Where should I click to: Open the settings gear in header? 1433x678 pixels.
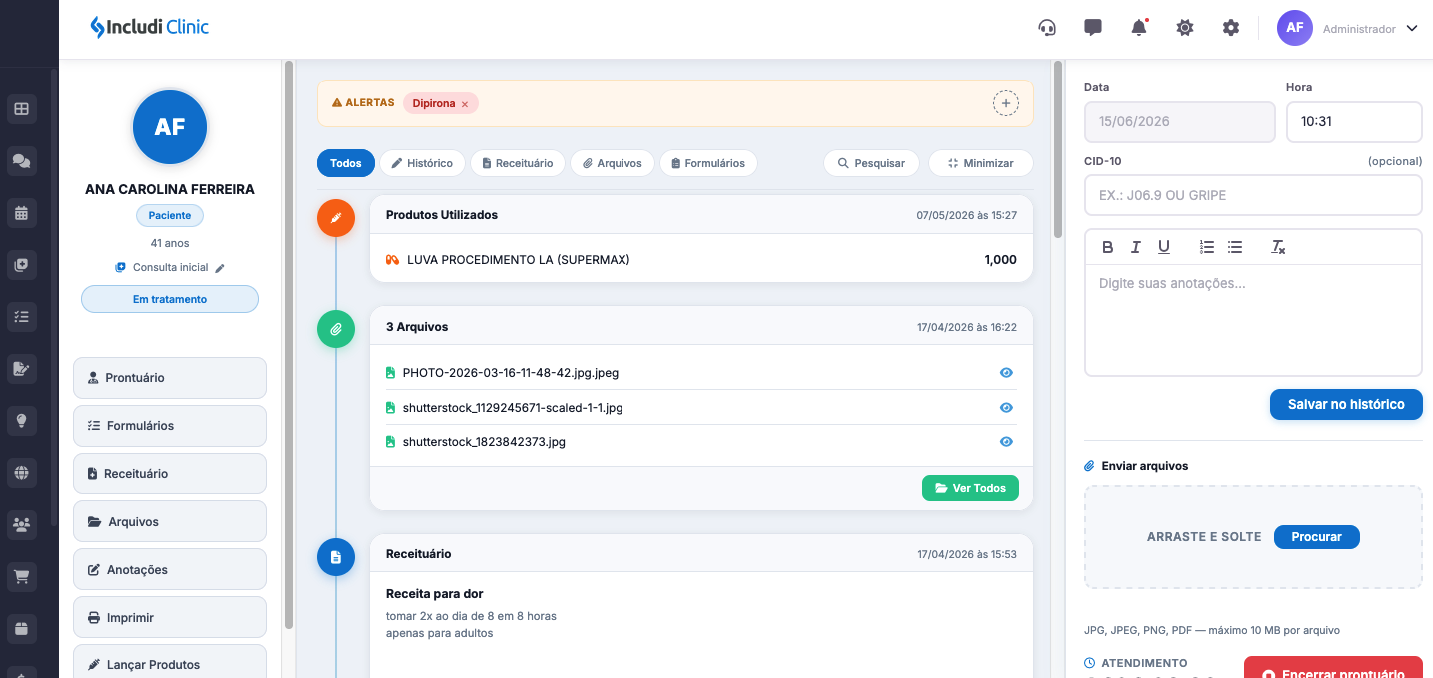tap(1231, 28)
